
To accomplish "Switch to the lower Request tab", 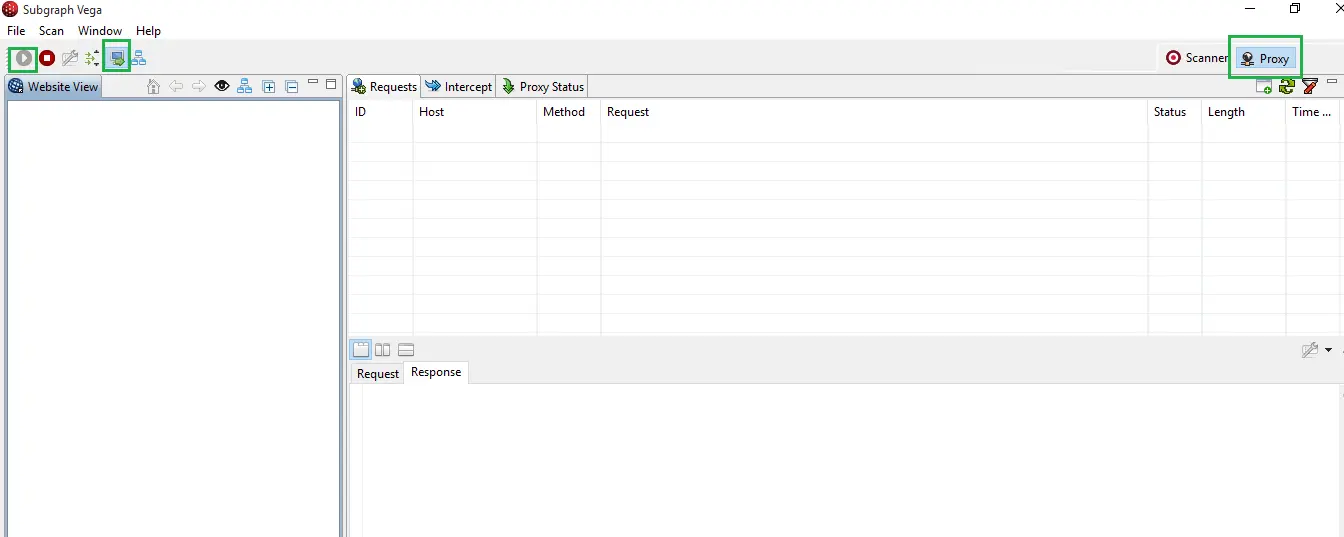I will [x=378, y=373].
